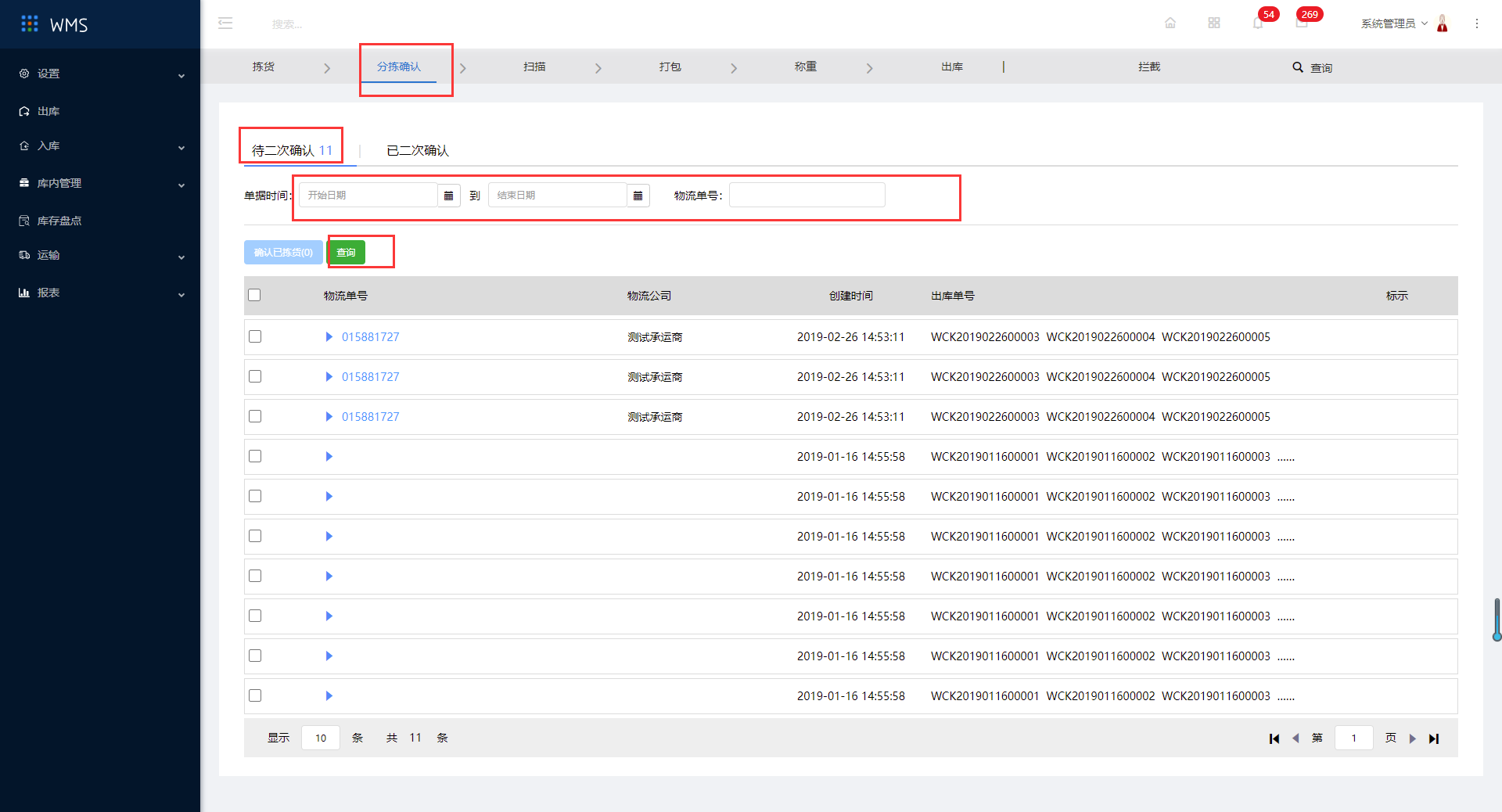This screenshot has height=812, width=1502.
Task: Click the 确认已拣货(0) button
Action: [283, 253]
